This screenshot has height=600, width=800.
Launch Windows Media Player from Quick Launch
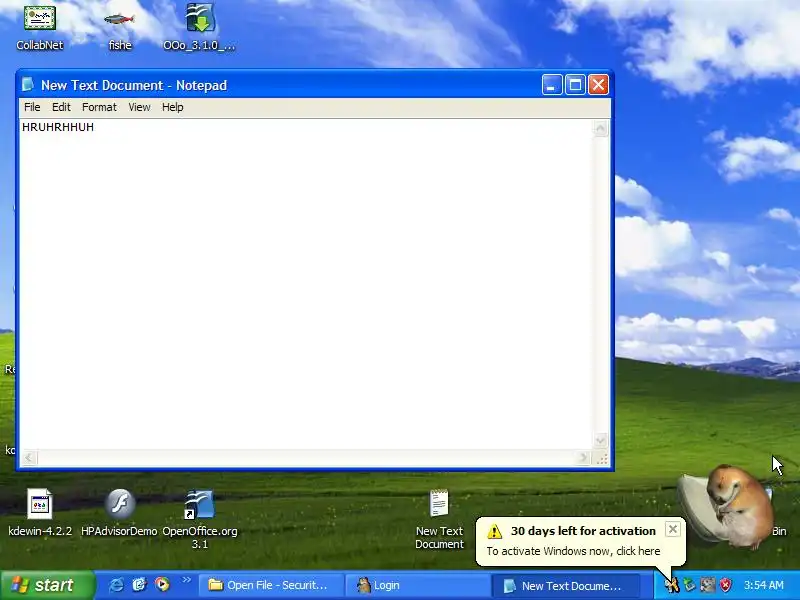click(162, 585)
